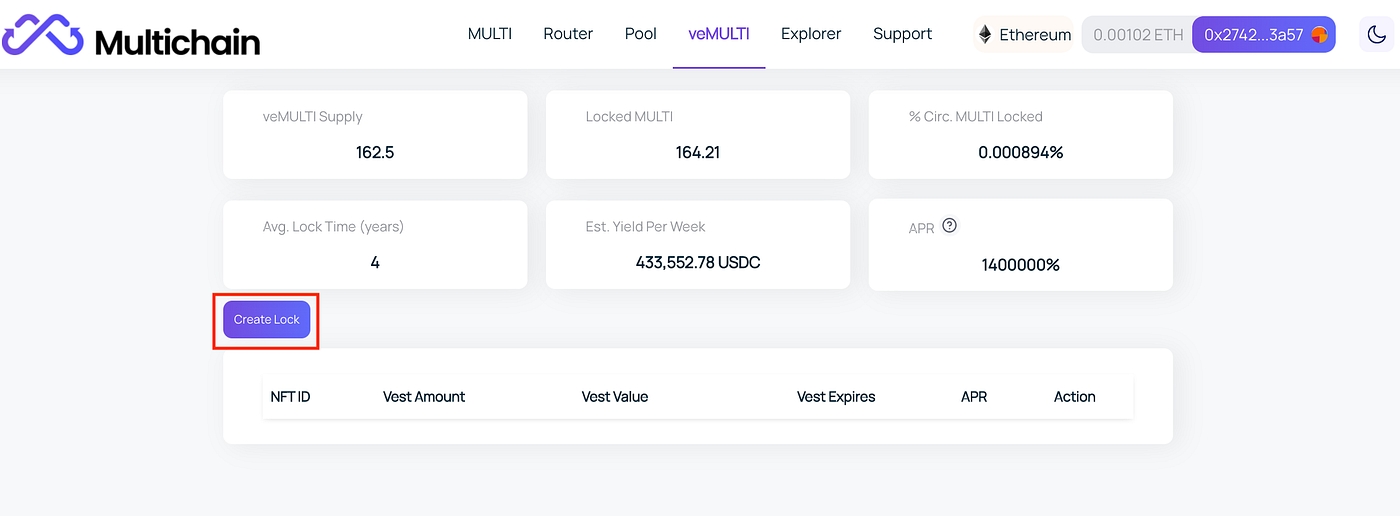Select the veMULTI tab
Image resolution: width=1400 pixels, height=516 pixels.
pyautogui.click(x=718, y=34)
